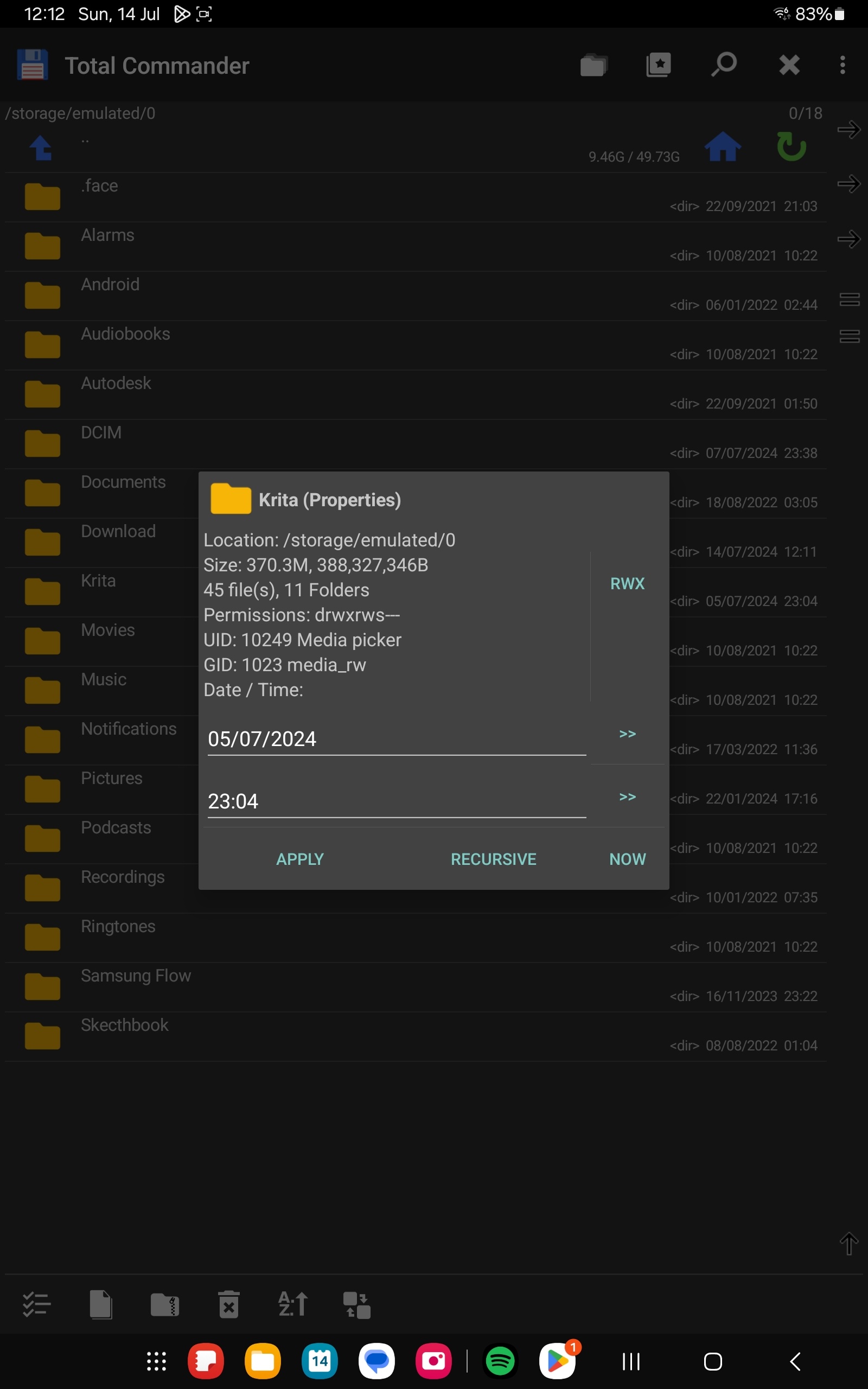
Task: Tap the Total Commander floppy disk logo
Action: 33,65
